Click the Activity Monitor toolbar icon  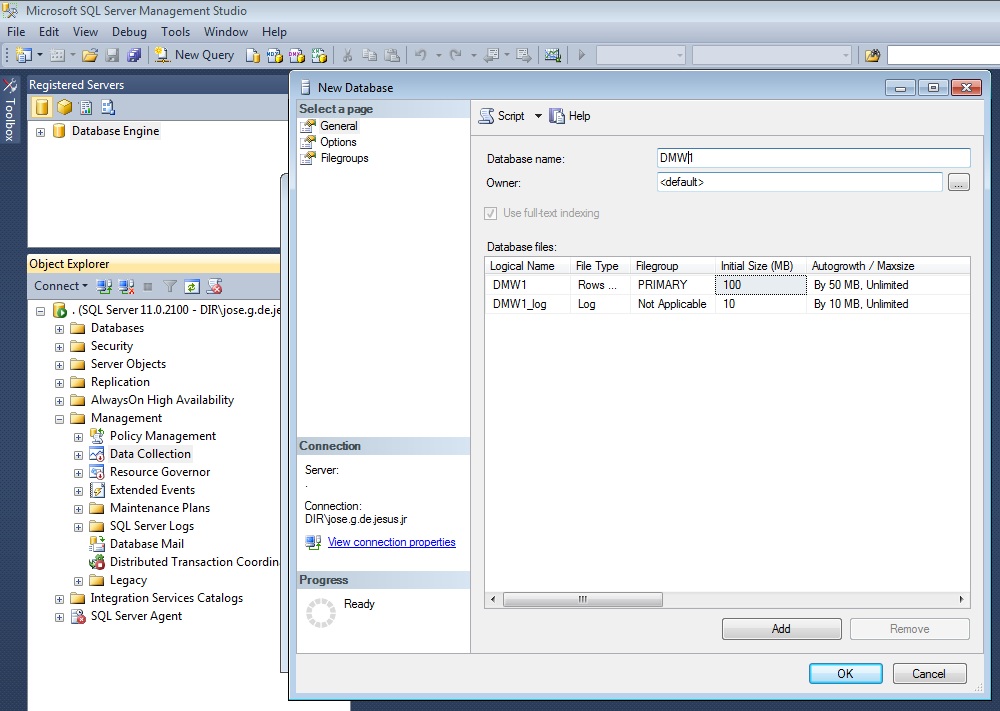[x=552, y=55]
